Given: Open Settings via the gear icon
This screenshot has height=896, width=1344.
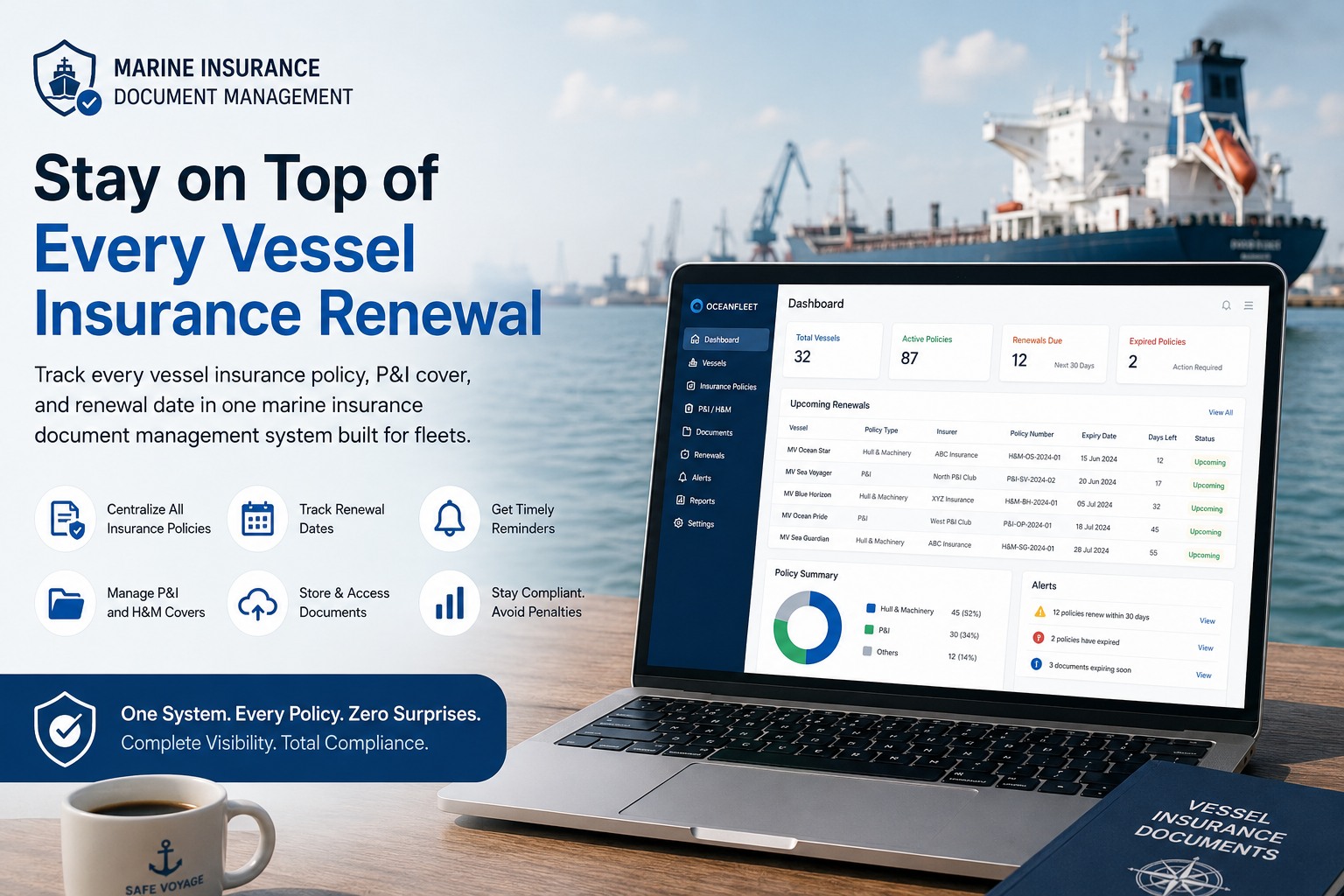Looking at the screenshot, I should (678, 522).
